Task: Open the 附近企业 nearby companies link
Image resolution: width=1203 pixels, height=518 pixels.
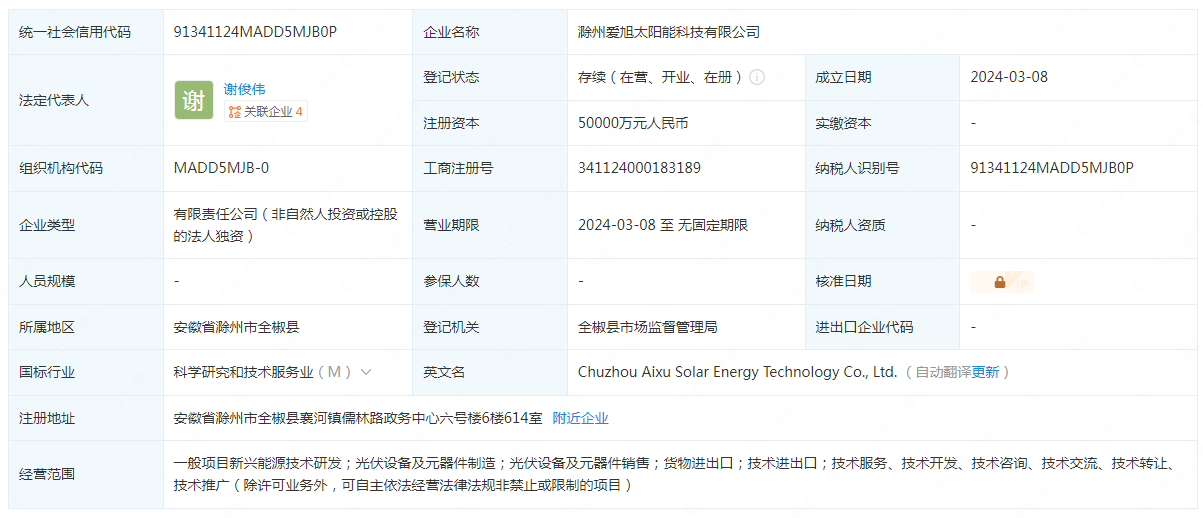Action: (x=580, y=418)
